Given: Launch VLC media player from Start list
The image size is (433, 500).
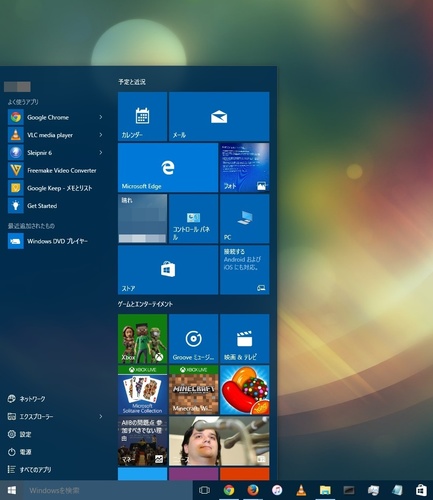Looking at the screenshot, I should tap(55, 135).
